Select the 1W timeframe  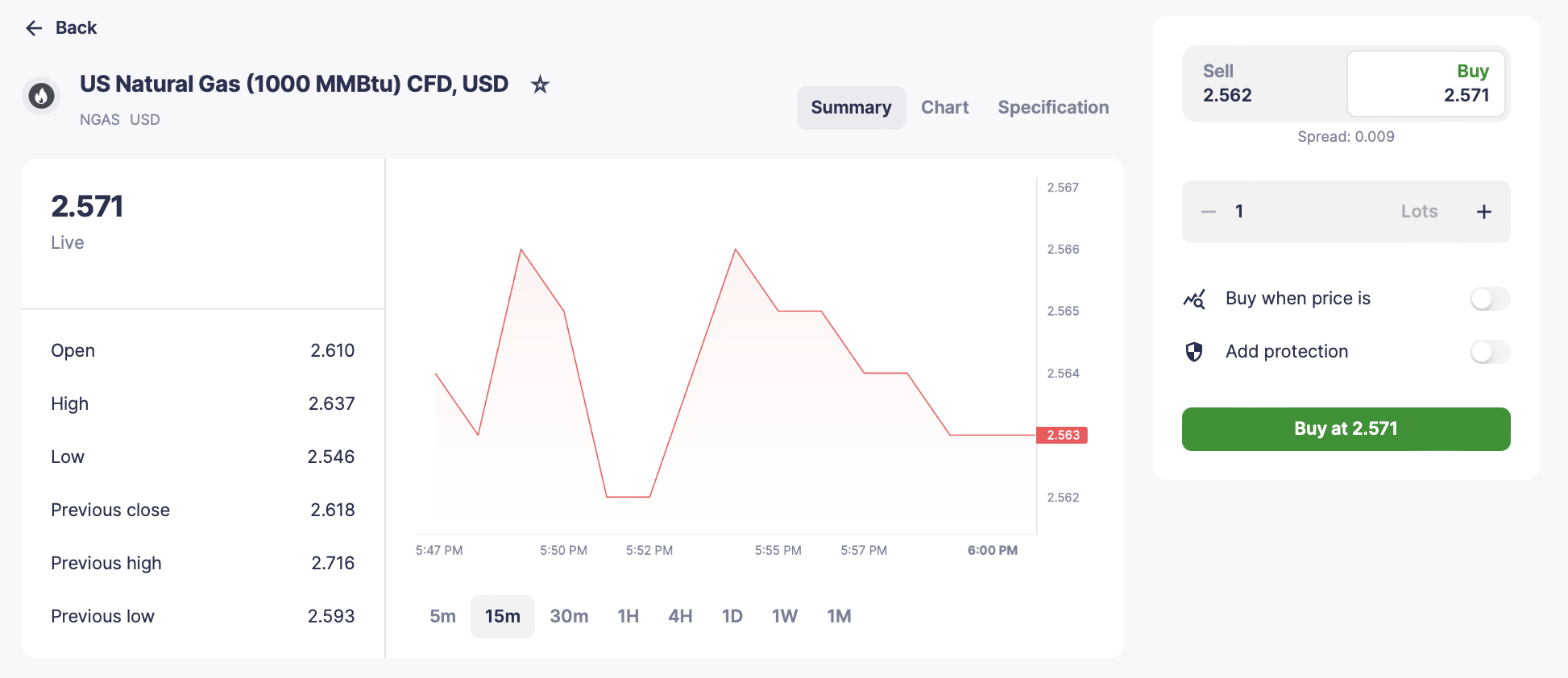pyautogui.click(x=785, y=617)
